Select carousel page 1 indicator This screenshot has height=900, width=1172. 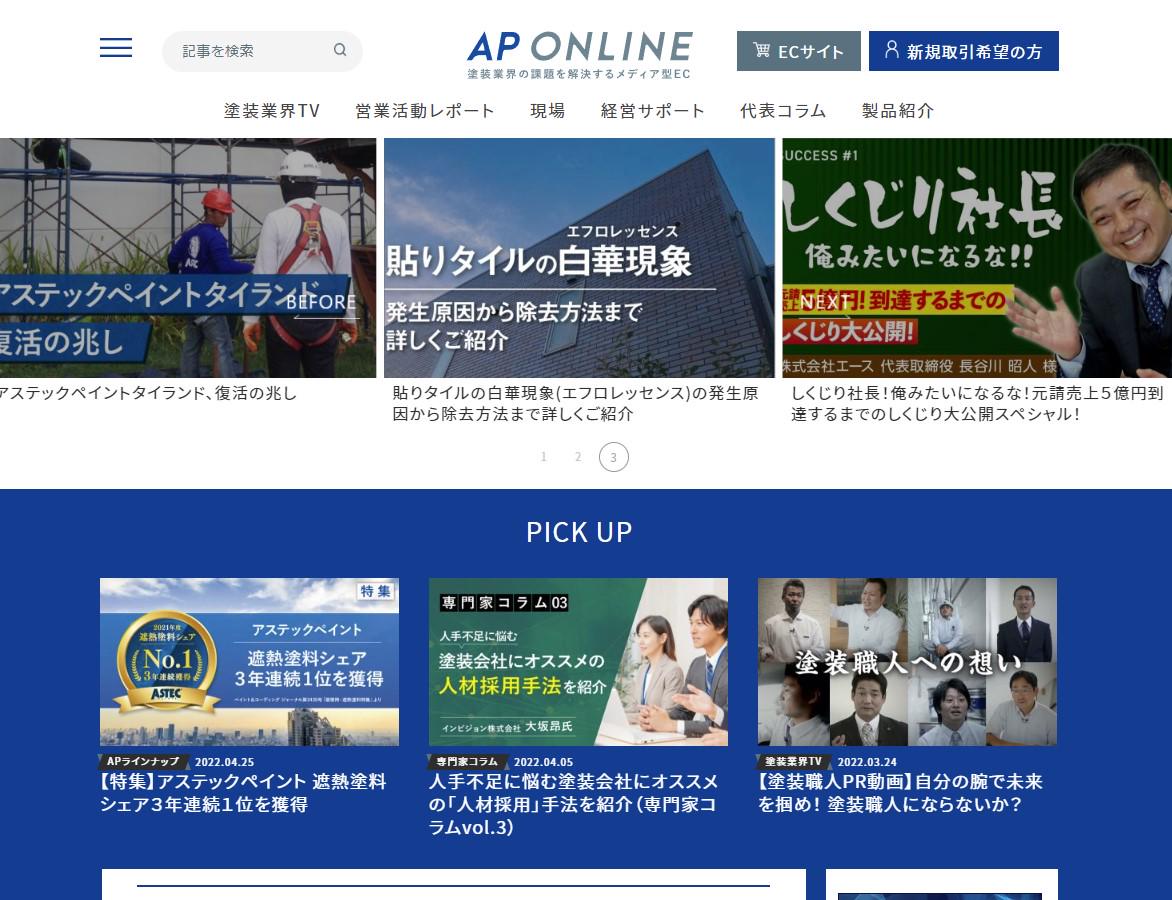pyautogui.click(x=544, y=457)
